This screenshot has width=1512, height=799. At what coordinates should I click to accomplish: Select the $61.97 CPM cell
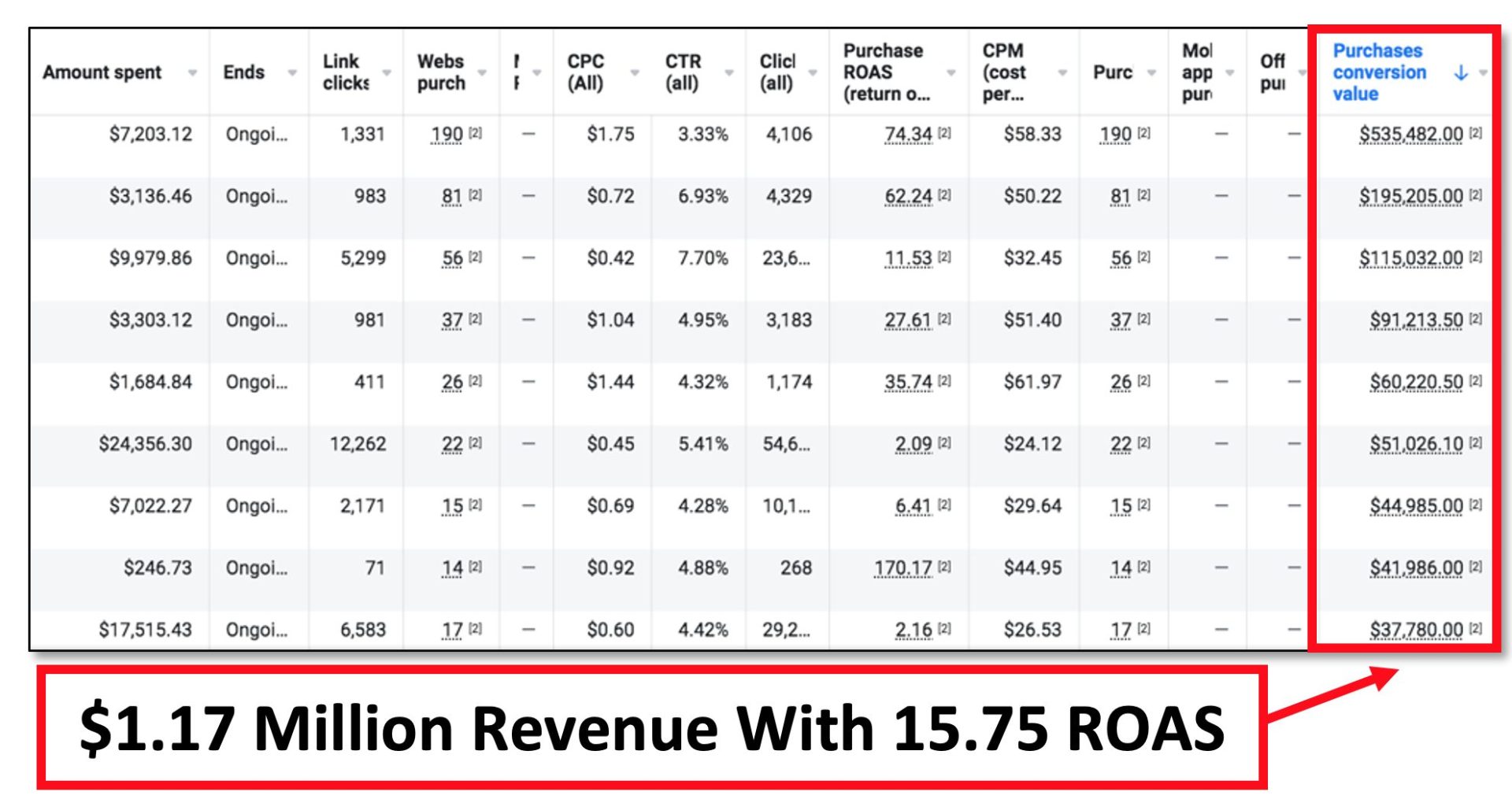(x=1032, y=382)
